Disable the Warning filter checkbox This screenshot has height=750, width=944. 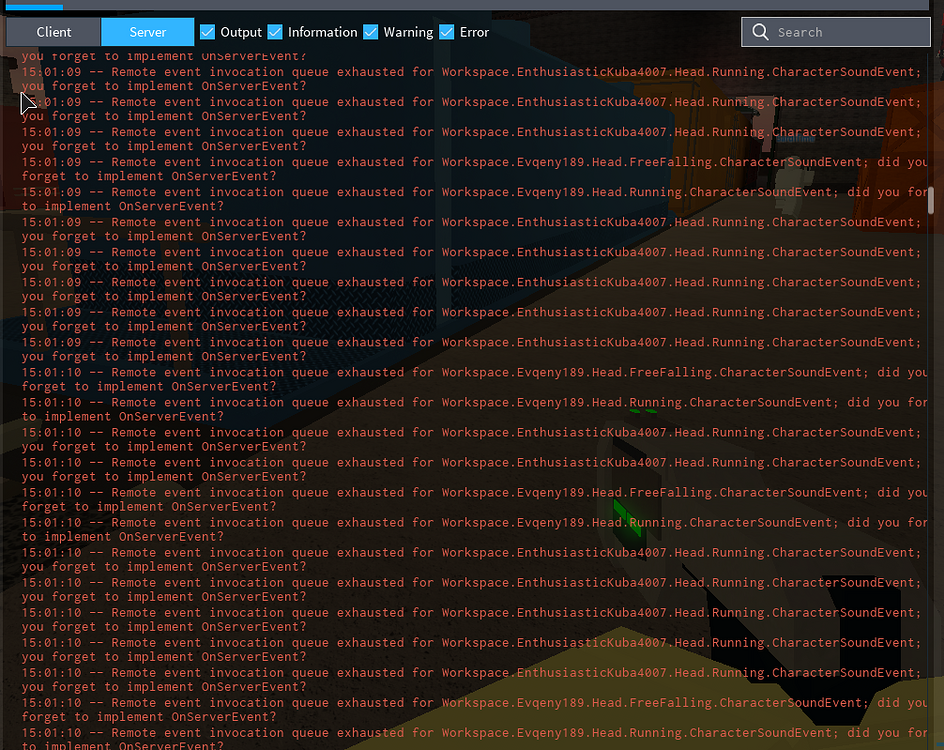coord(371,32)
